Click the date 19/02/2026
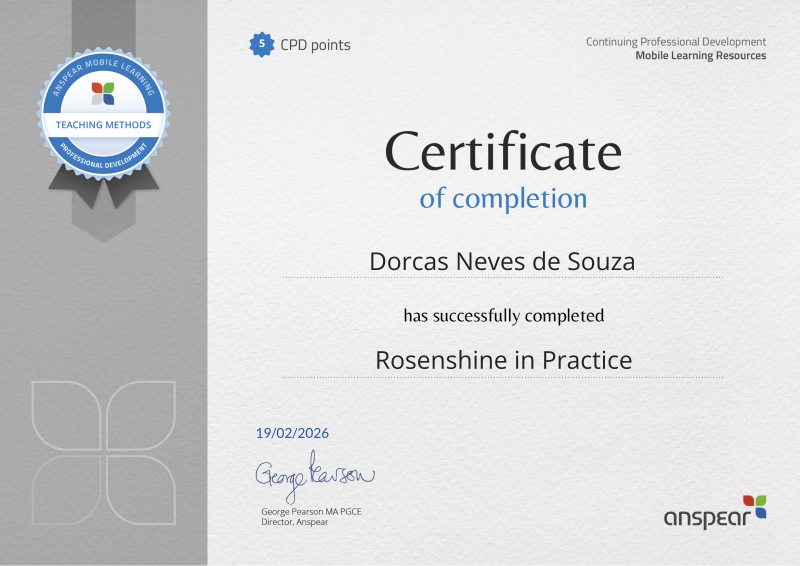This screenshot has height=566, width=800. tap(292, 433)
